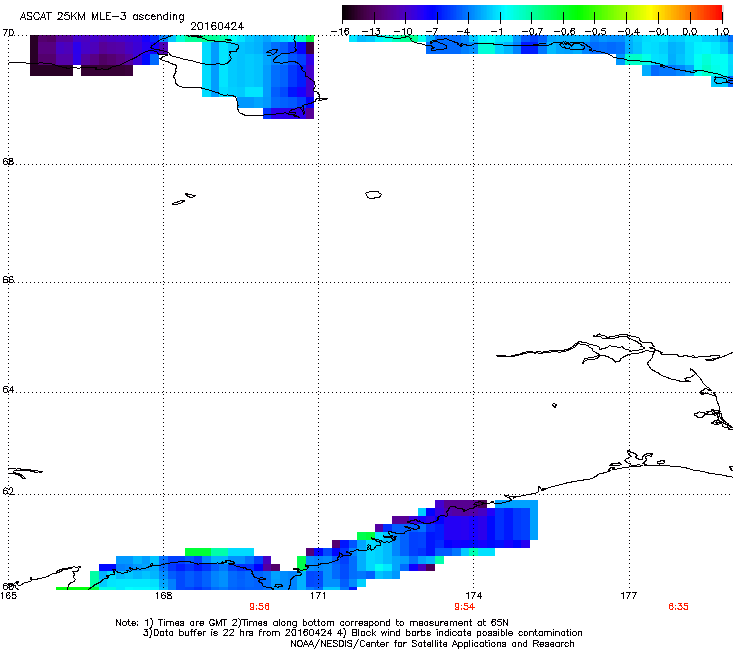The image size is (740, 650).
Task: Click the -13 color scale label
Action: (x=371, y=32)
